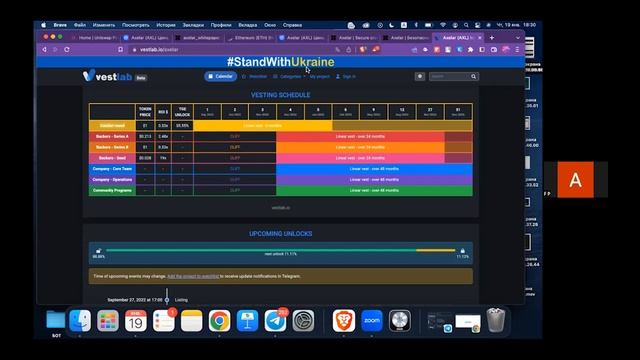Open the Brave Rewards icon
The image size is (640, 360).
[376, 49]
